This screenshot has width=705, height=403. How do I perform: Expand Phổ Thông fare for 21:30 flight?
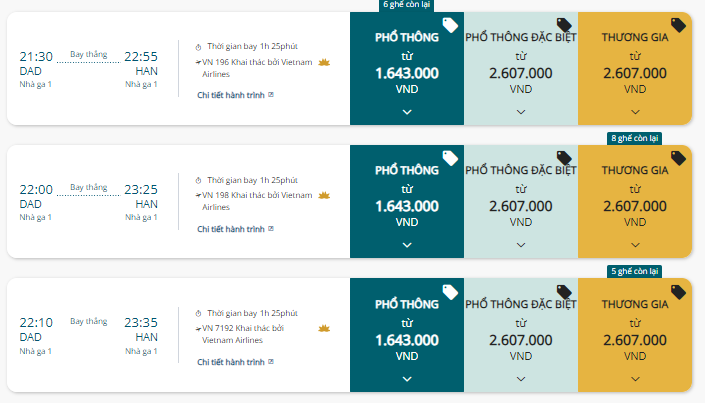[407, 112]
